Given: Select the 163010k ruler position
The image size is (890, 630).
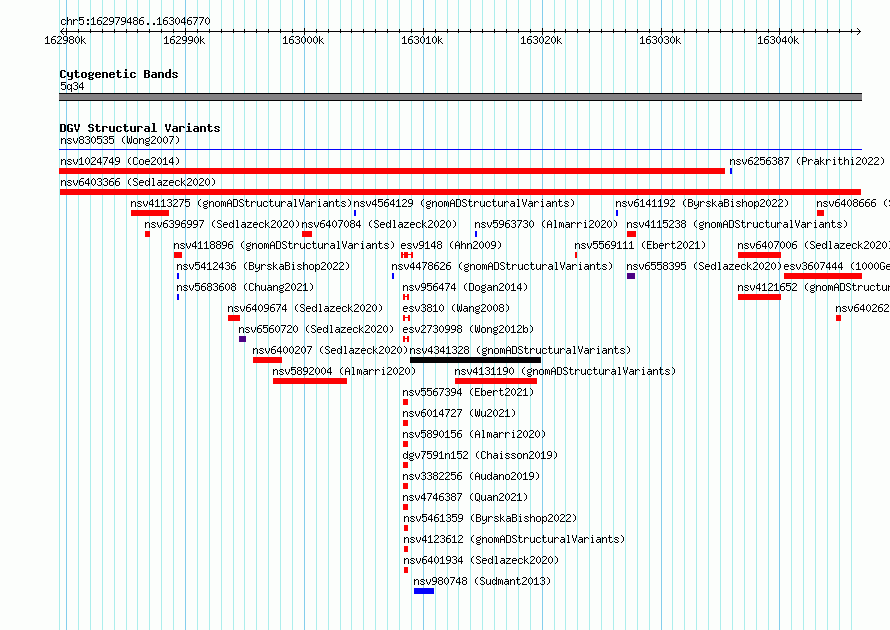Looking at the screenshot, I should click(422, 40).
